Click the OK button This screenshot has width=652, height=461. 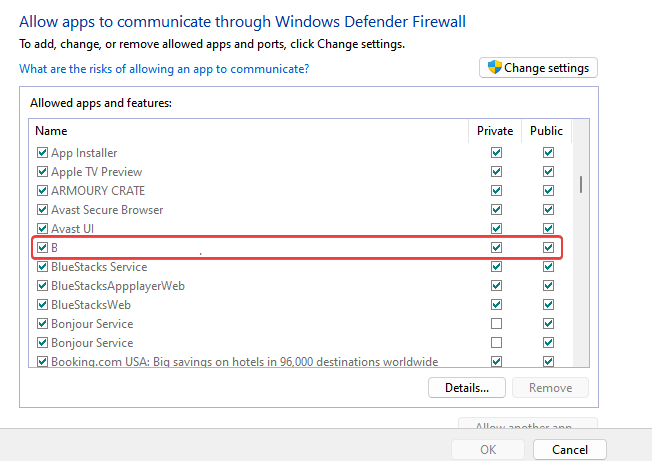[x=488, y=449]
